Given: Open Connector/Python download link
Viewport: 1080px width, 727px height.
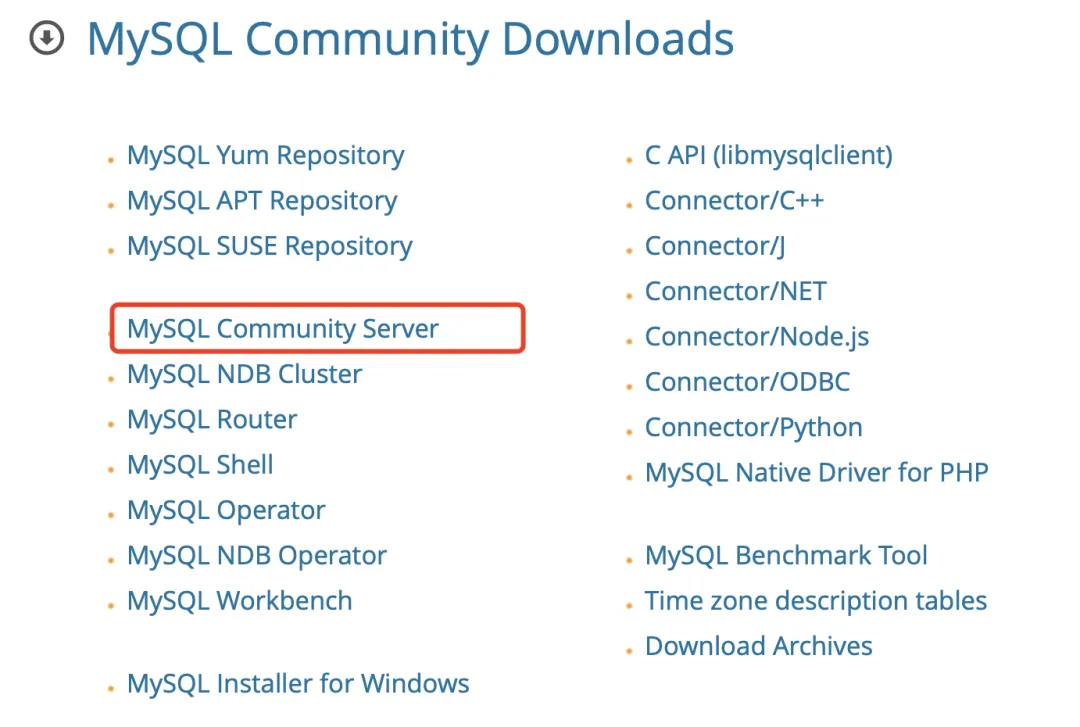Looking at the screenshot, I should pos(754,428).
